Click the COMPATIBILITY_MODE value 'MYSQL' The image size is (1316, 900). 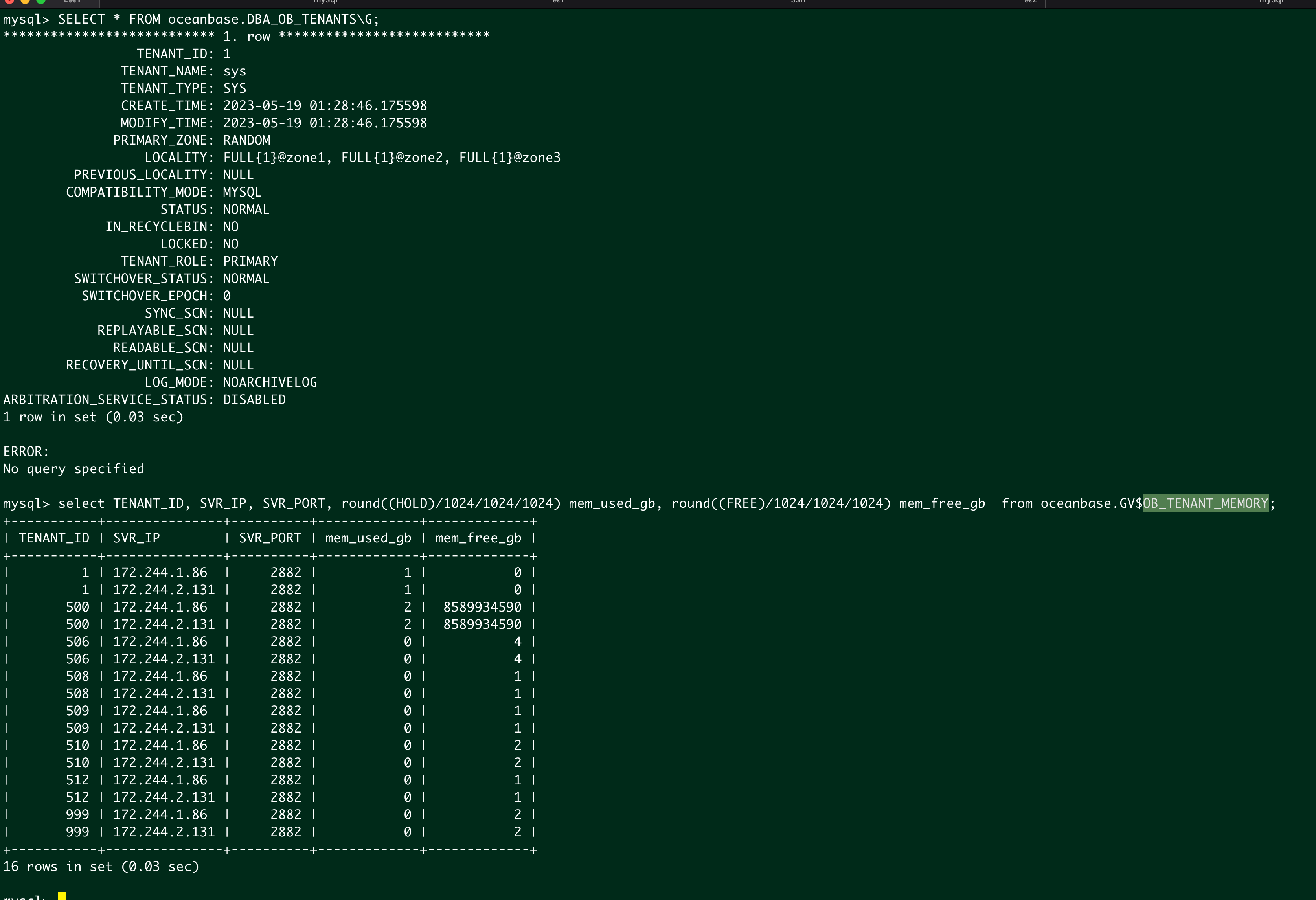243,192
